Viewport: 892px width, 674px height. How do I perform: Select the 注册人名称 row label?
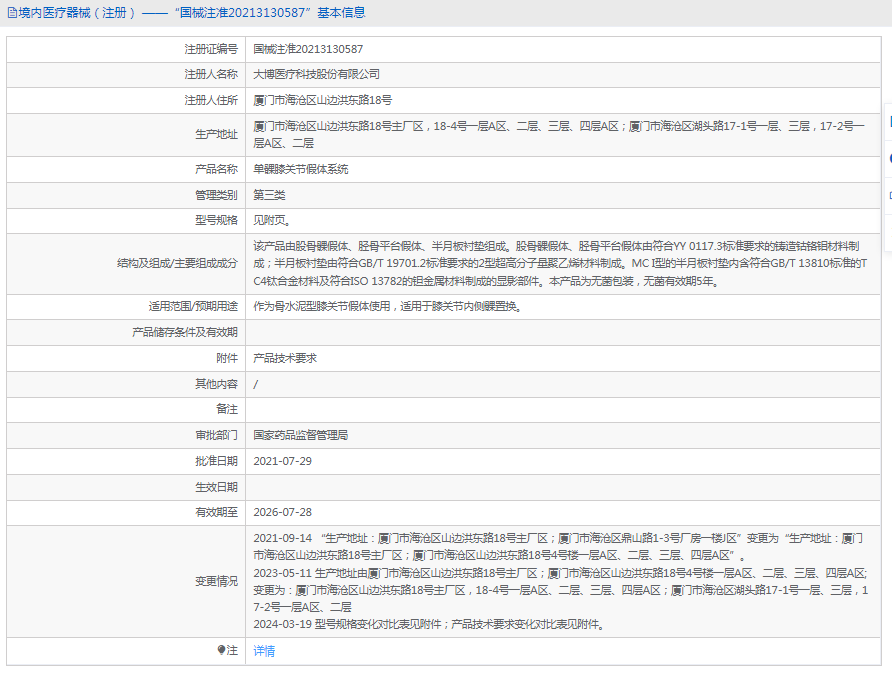click(x=211, y=75)
